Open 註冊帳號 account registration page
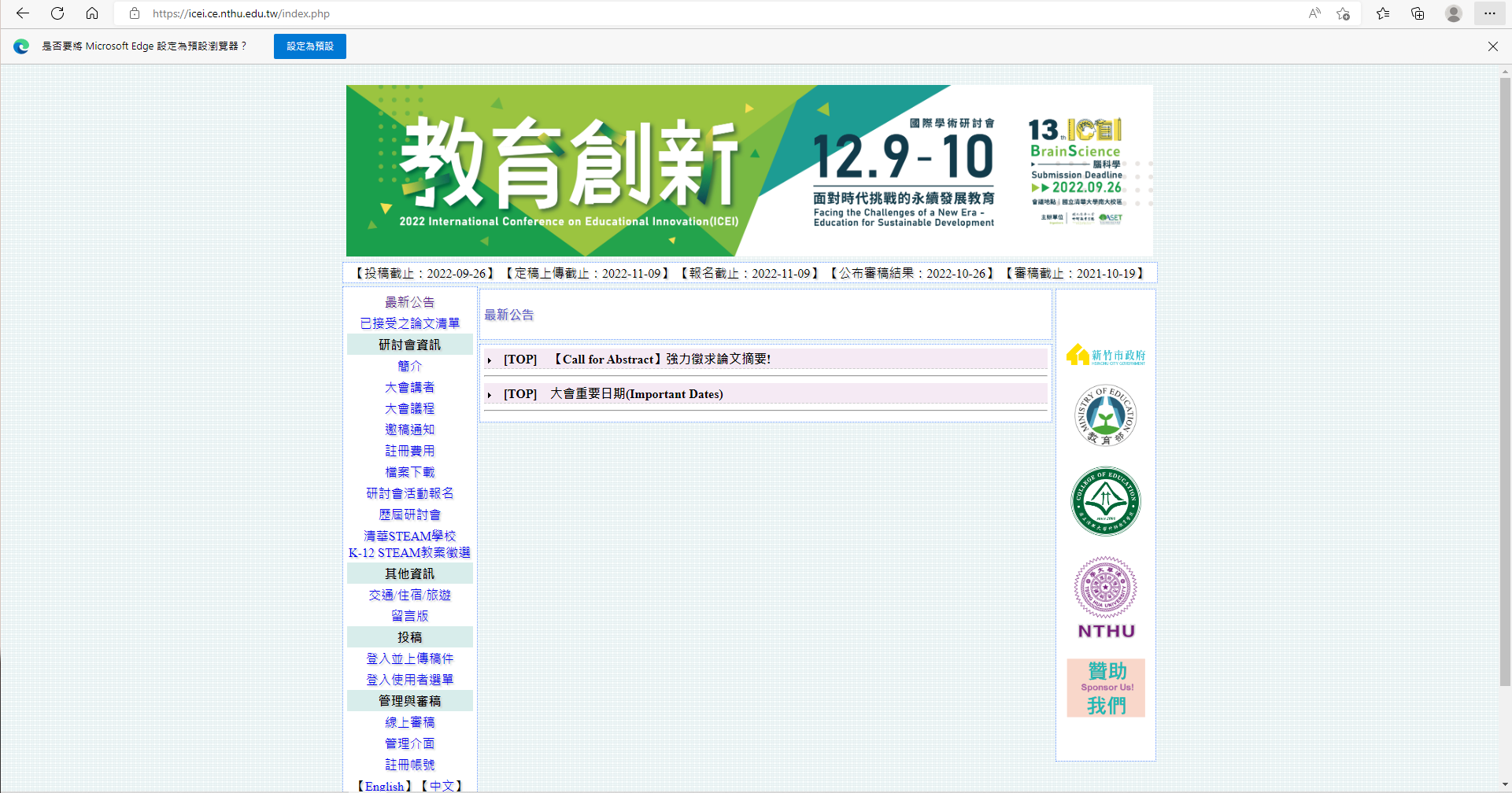 (409, 765)
